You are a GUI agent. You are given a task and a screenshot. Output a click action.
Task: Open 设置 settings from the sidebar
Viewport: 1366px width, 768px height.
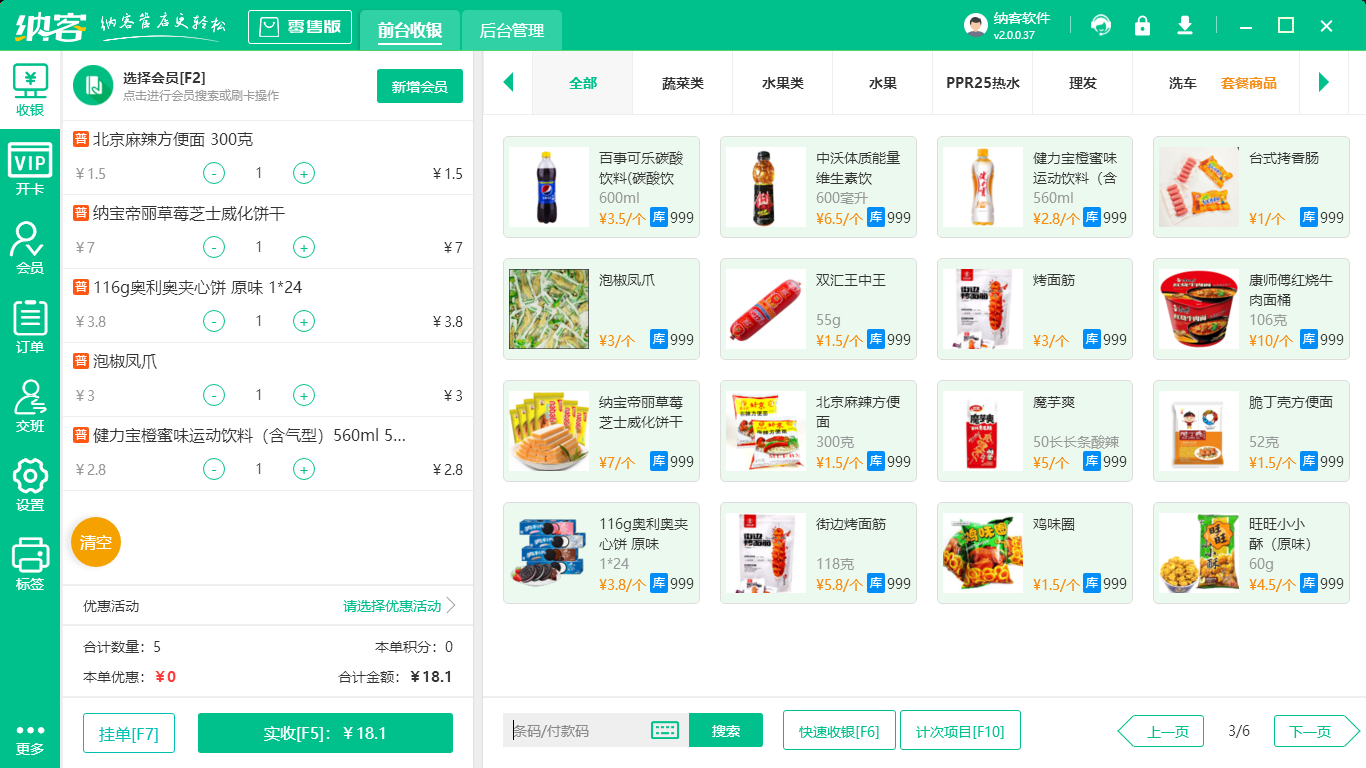click(30, 486)
